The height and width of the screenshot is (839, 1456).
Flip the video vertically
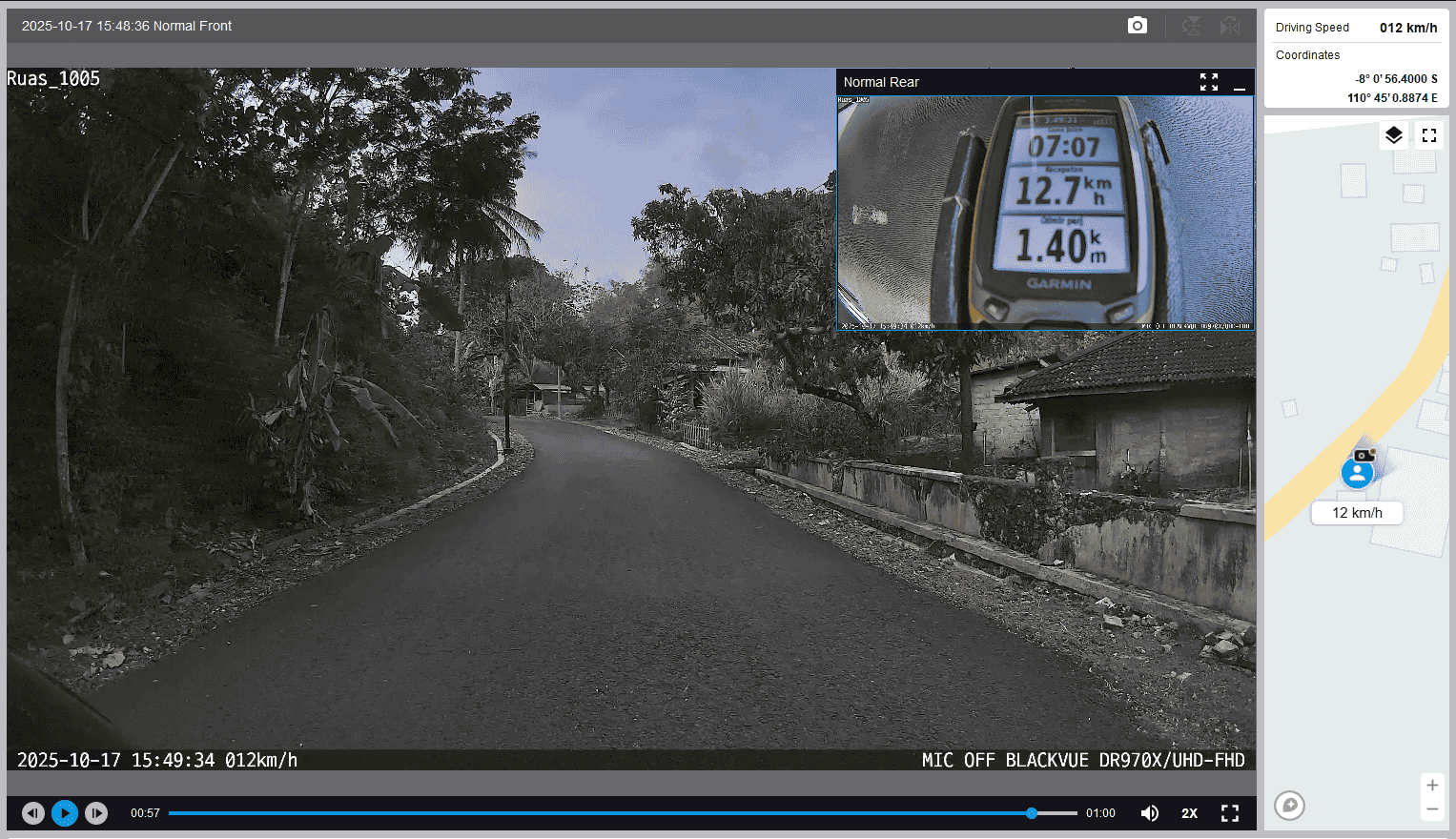(x=1191, y=26)
